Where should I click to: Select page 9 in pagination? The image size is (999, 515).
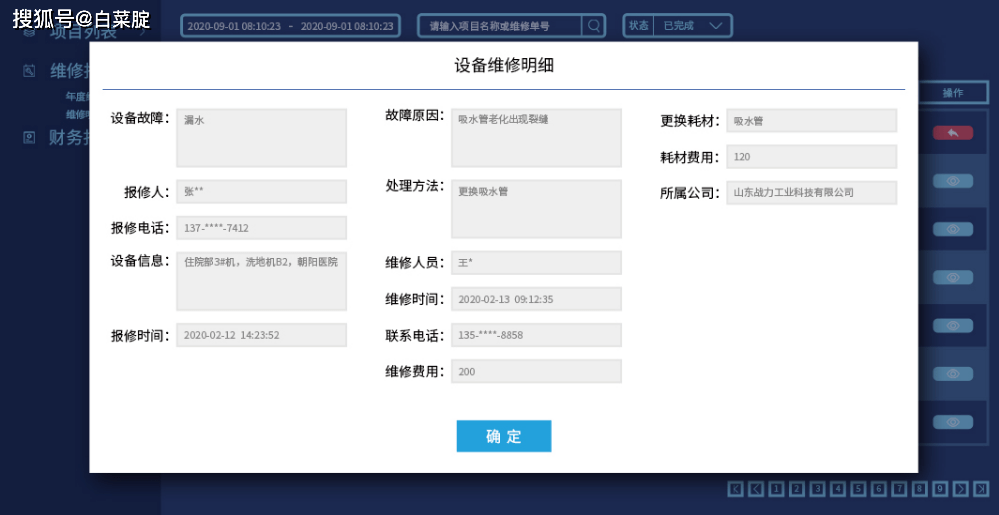coord(940,489)
